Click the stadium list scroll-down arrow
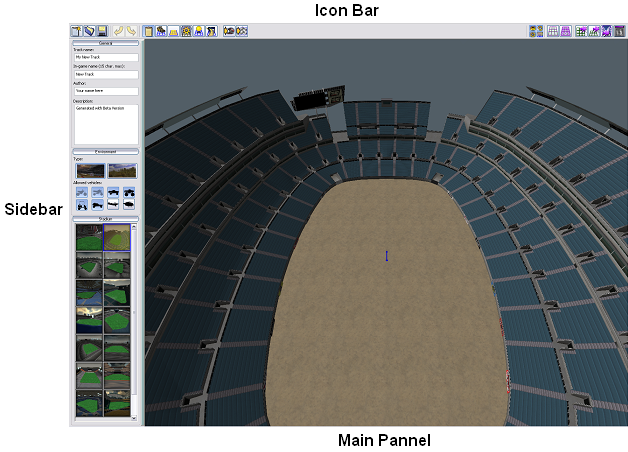The image size is (628, 452). coord(134,418)
